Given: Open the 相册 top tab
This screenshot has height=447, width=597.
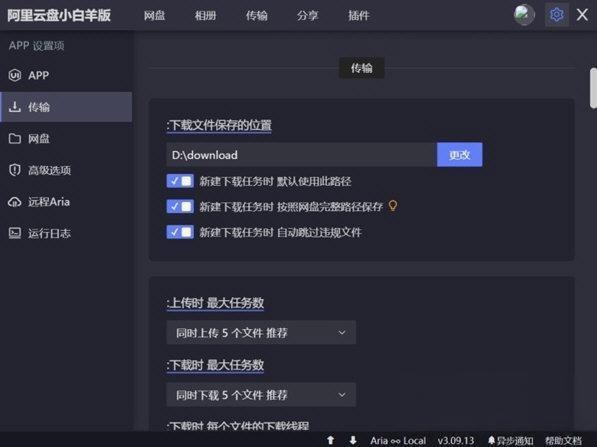Looking at the screenshot, I should point(205,16).
